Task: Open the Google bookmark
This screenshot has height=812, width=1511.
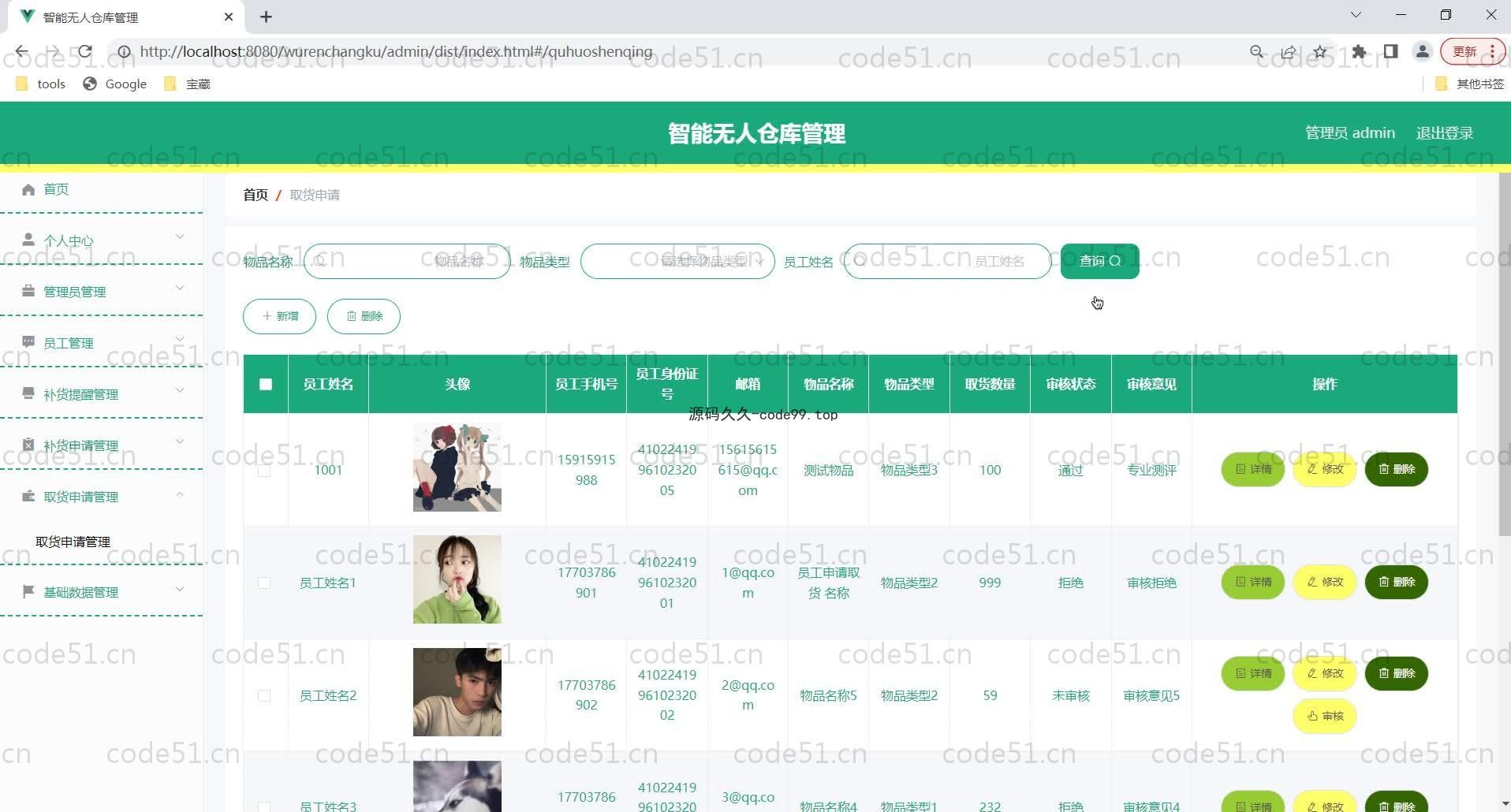Action: point(115,84)
